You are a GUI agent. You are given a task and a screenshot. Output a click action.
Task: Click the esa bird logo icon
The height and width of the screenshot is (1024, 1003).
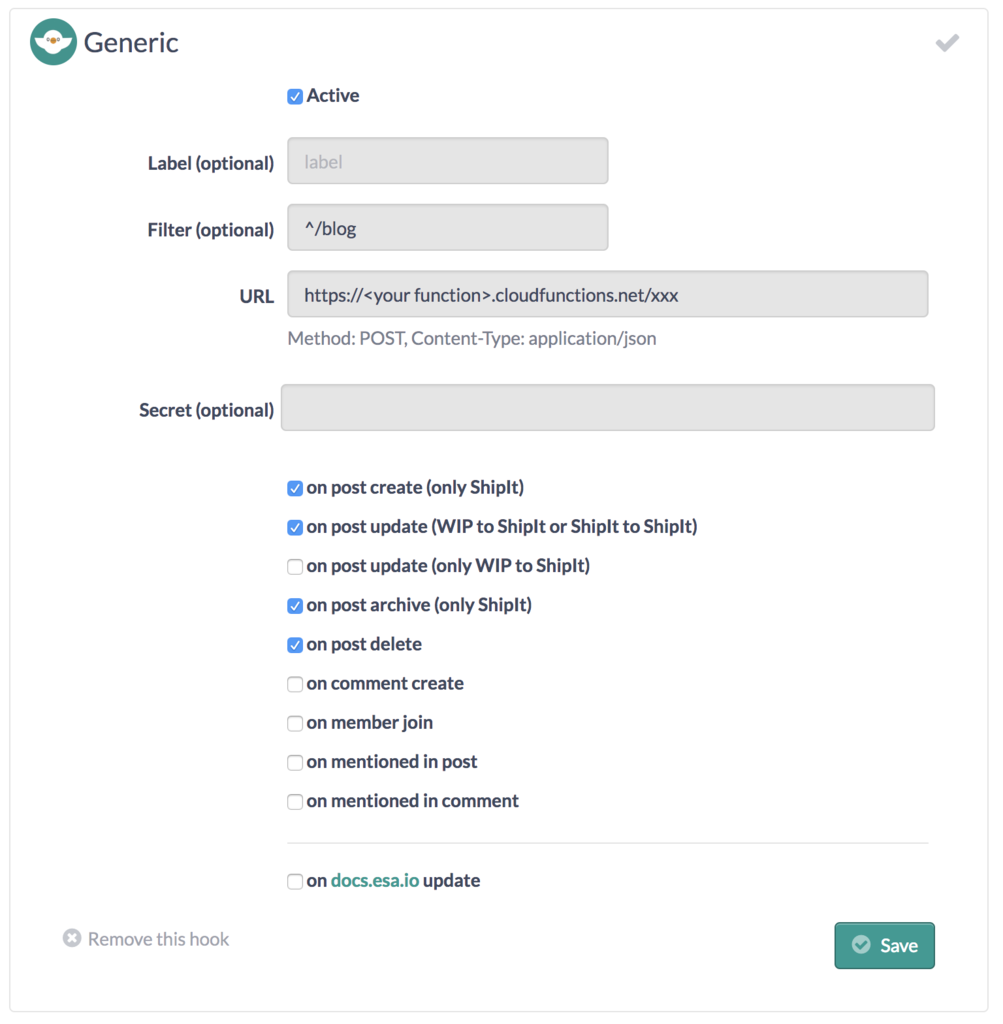point(53,42)
